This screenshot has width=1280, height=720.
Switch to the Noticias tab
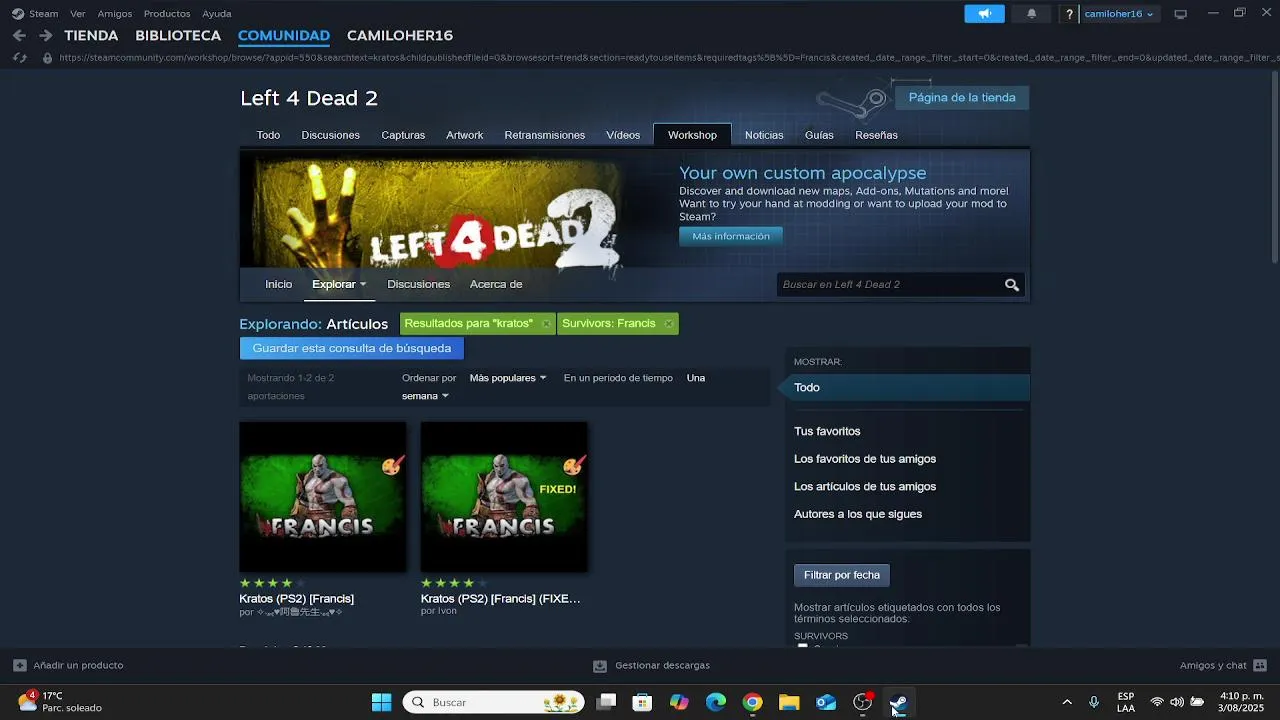[764, 135]
